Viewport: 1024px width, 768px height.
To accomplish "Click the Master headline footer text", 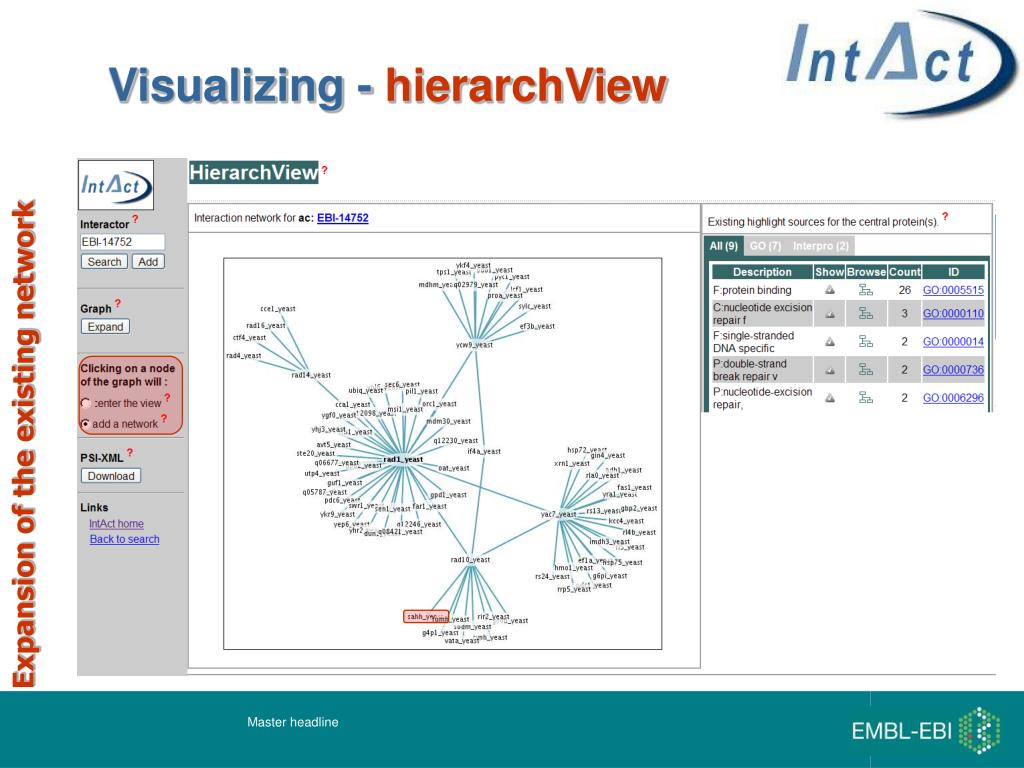I will pos(293,722).
